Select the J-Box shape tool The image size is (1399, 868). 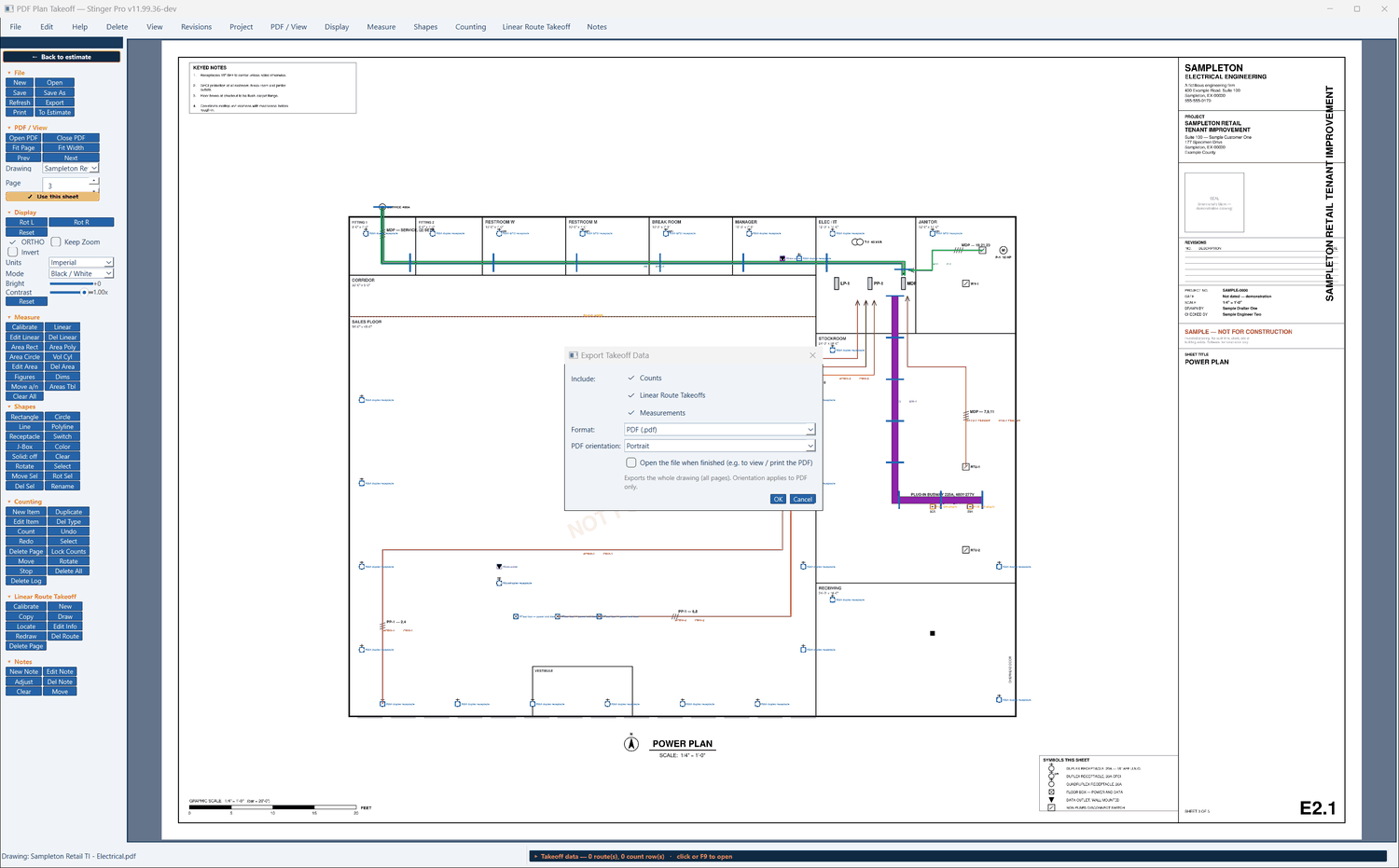click(x=24, y=447)
